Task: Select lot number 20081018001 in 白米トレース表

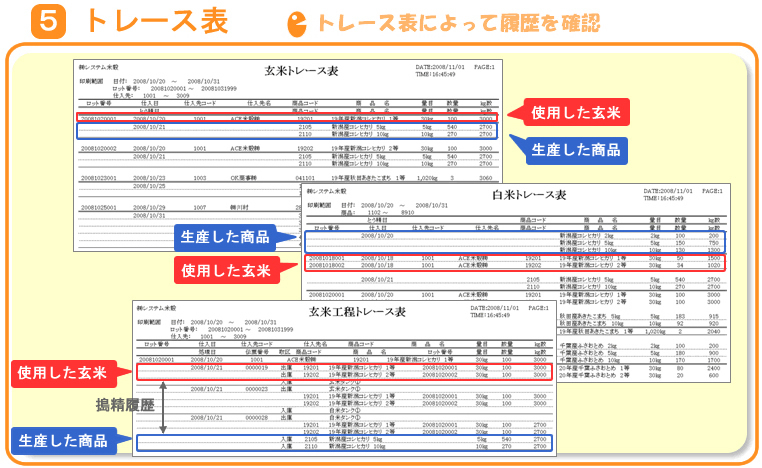Action: coord(327,259)
